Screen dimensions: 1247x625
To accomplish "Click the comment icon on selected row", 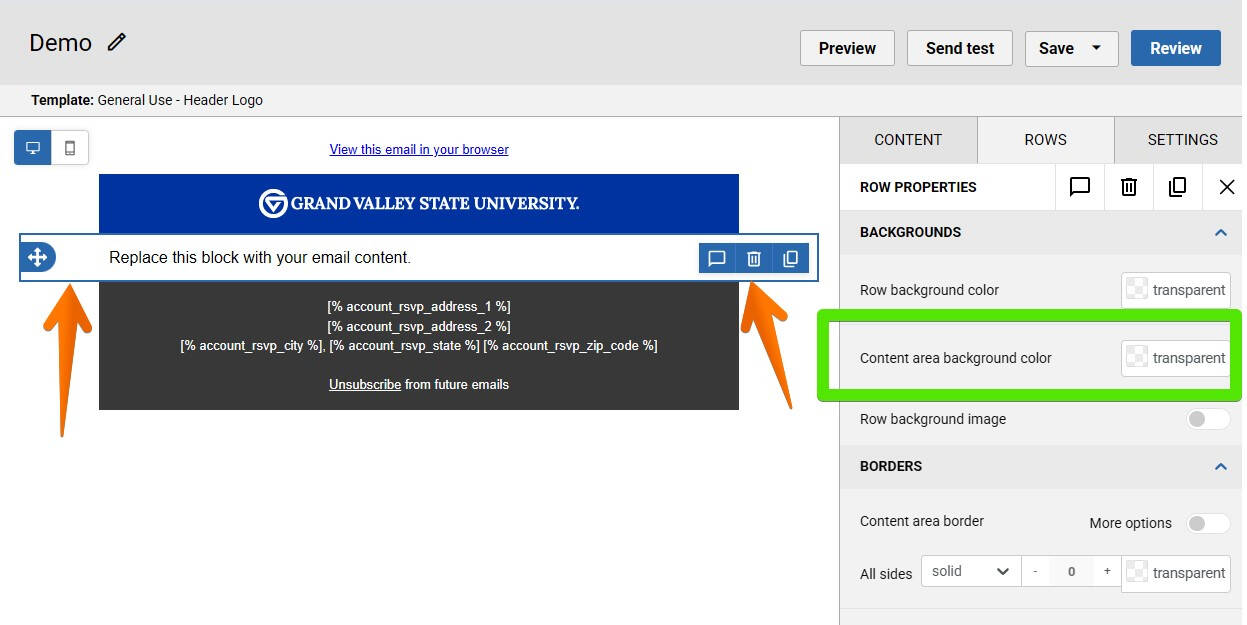I will point(717,259).
